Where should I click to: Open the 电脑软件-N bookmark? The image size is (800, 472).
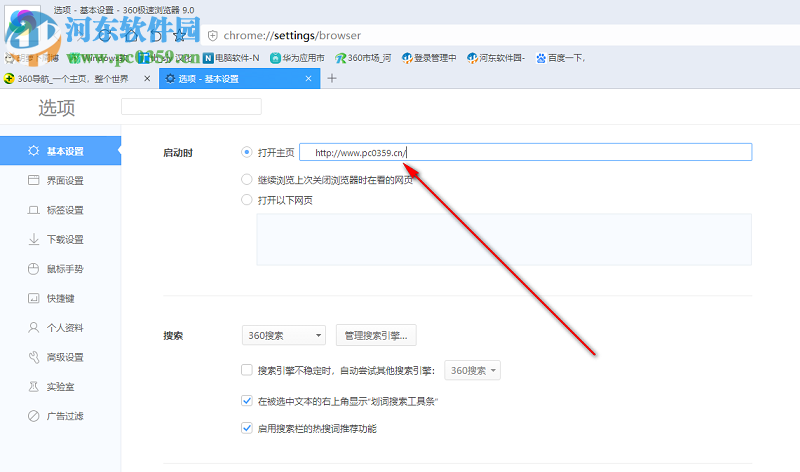pos(231,58)
